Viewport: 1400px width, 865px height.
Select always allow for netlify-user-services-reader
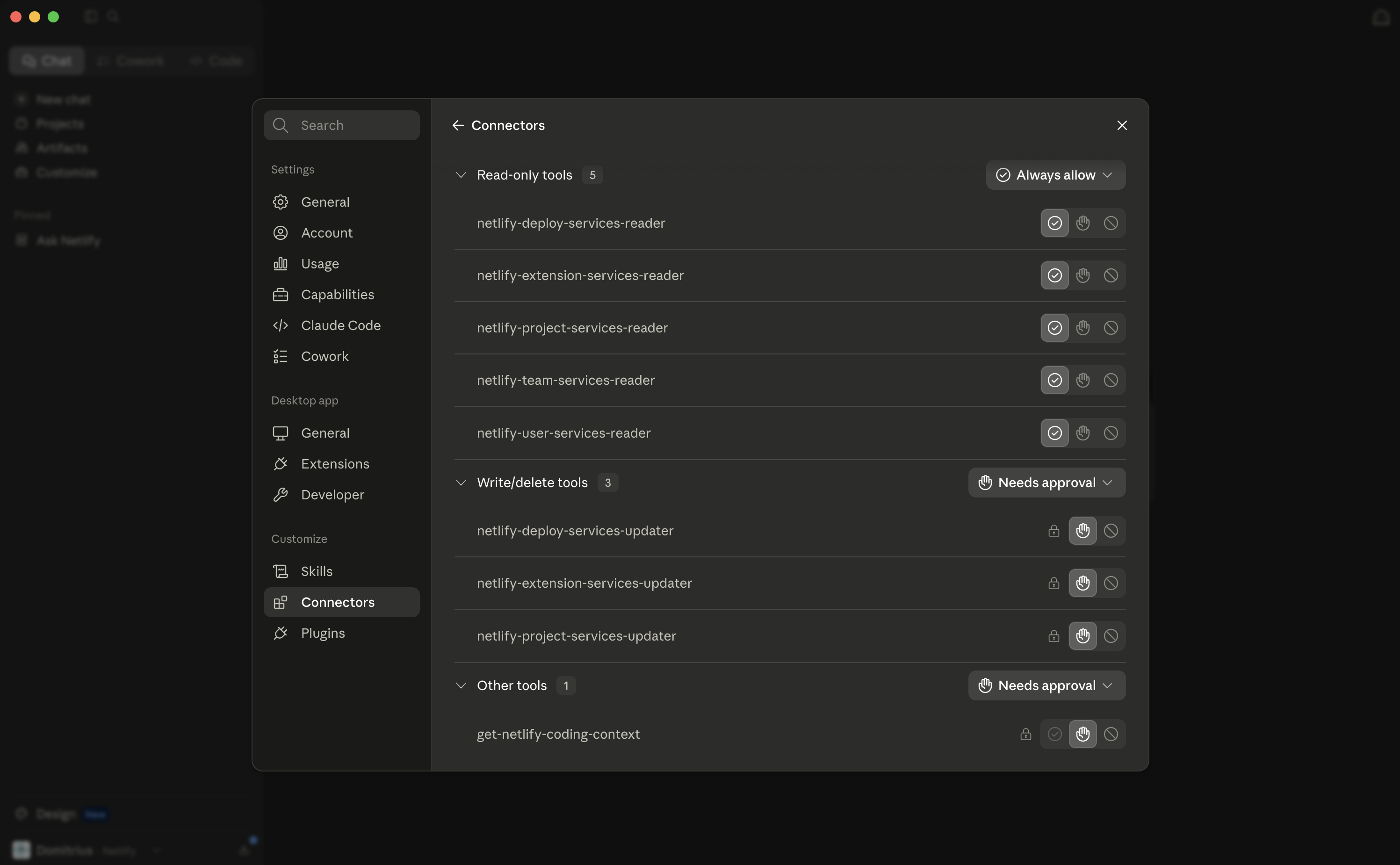1054,433
